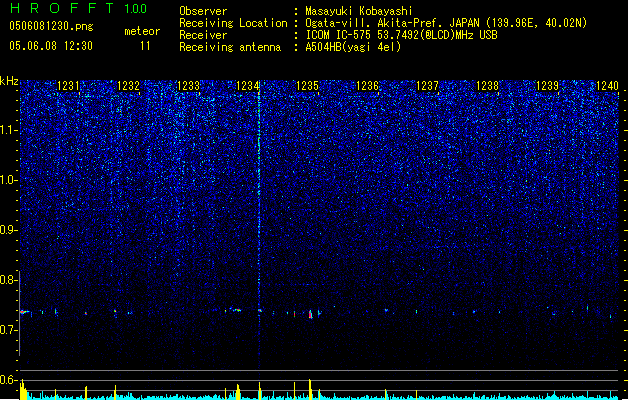Screen dimensions: 629x400
Task: Click the "Receiver" field label
Action: 203,35
